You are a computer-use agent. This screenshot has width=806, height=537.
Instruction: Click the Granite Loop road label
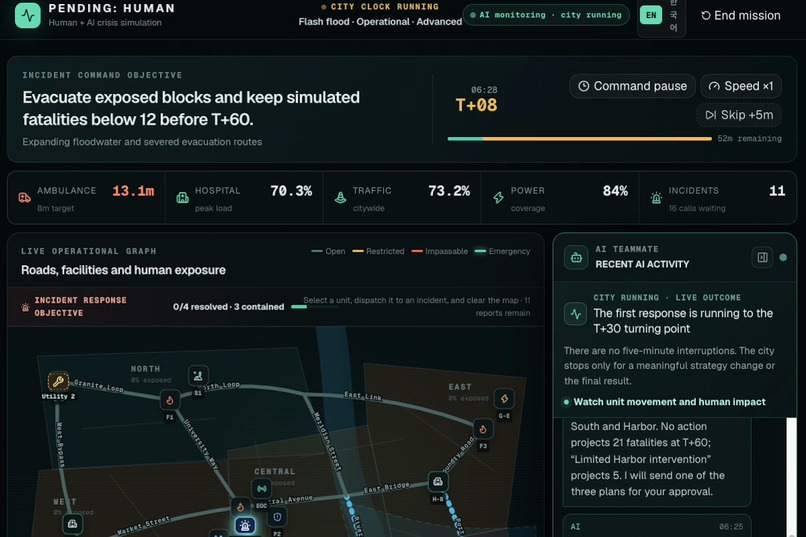(x=99, y=385)
